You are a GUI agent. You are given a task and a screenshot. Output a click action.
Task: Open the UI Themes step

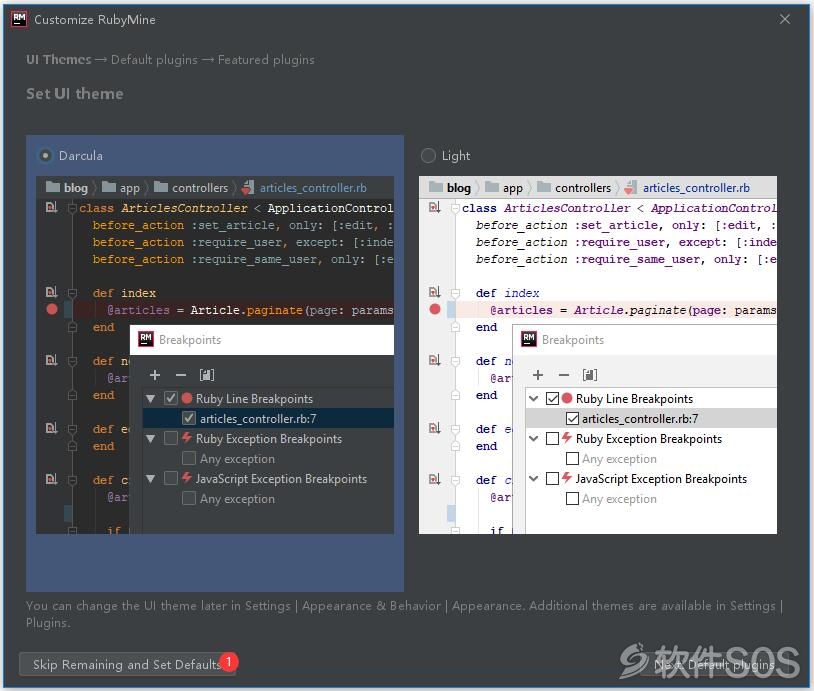[59, 60]
